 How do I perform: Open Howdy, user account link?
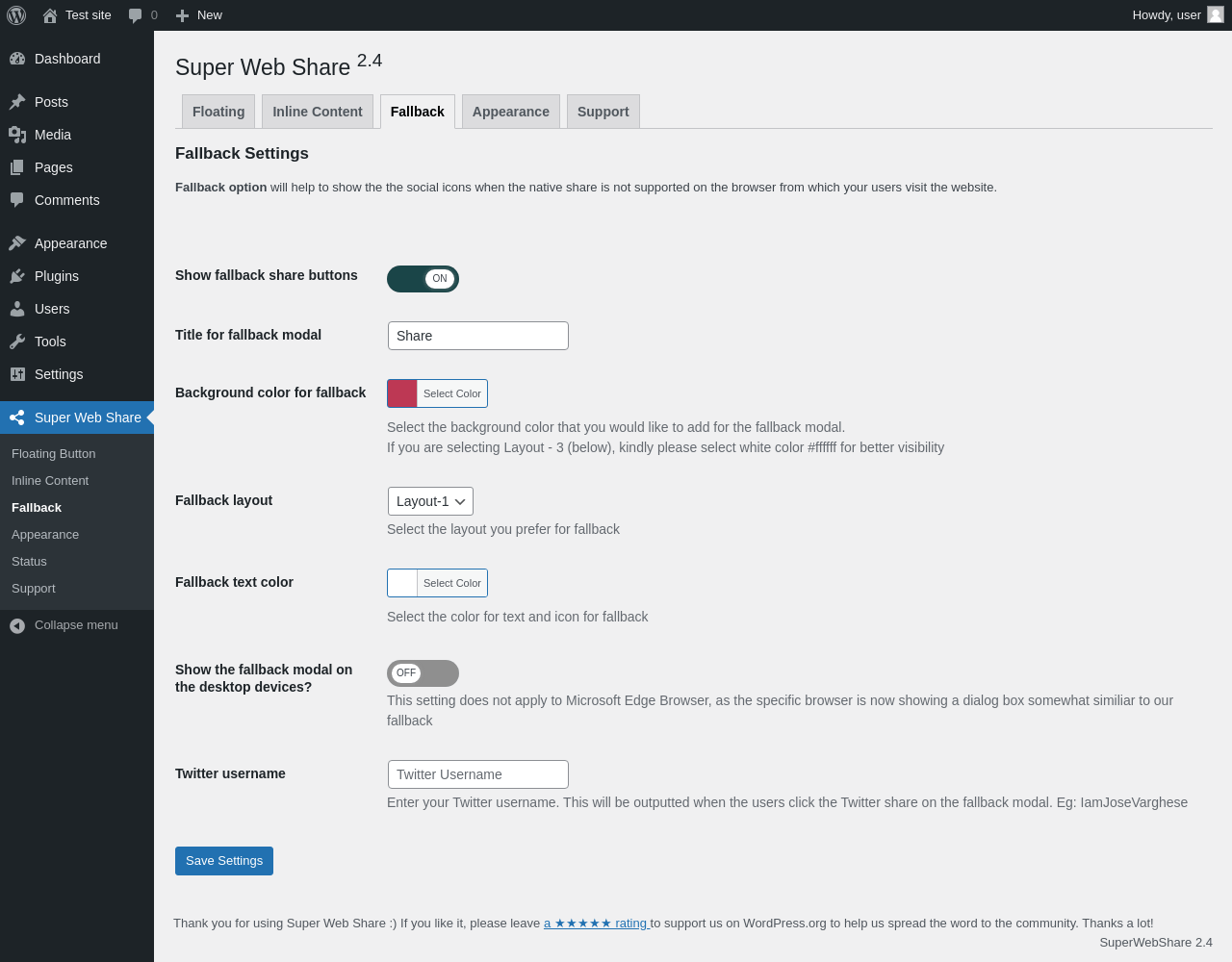(x=1177, y=15)
